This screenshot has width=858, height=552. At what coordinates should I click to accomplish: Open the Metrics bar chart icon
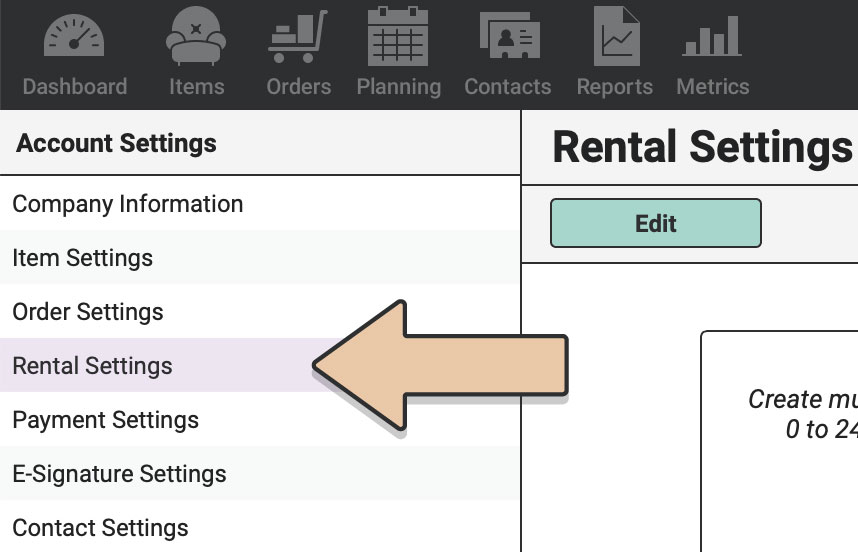pos(712,36)
